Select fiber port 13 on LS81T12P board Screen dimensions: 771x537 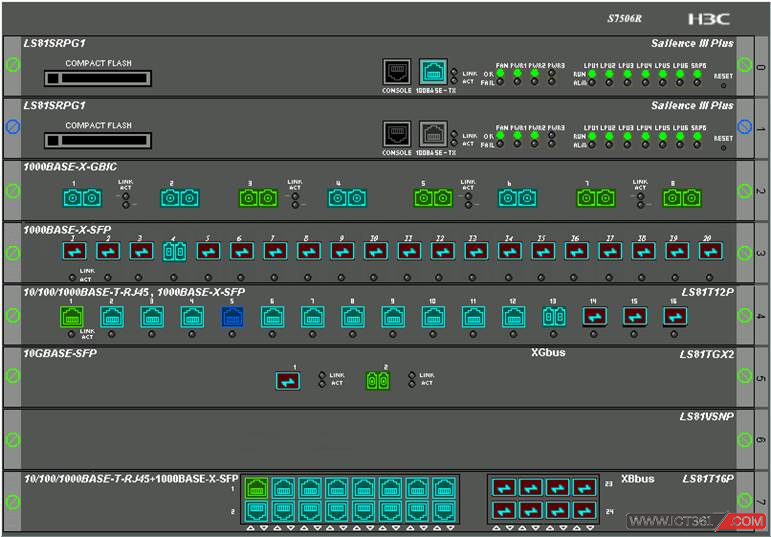tap(554, 317)
